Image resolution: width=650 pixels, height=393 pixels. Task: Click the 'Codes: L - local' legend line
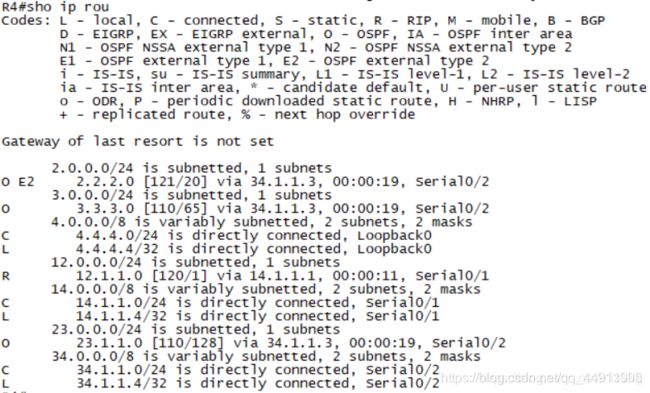[x=303, y=20]
